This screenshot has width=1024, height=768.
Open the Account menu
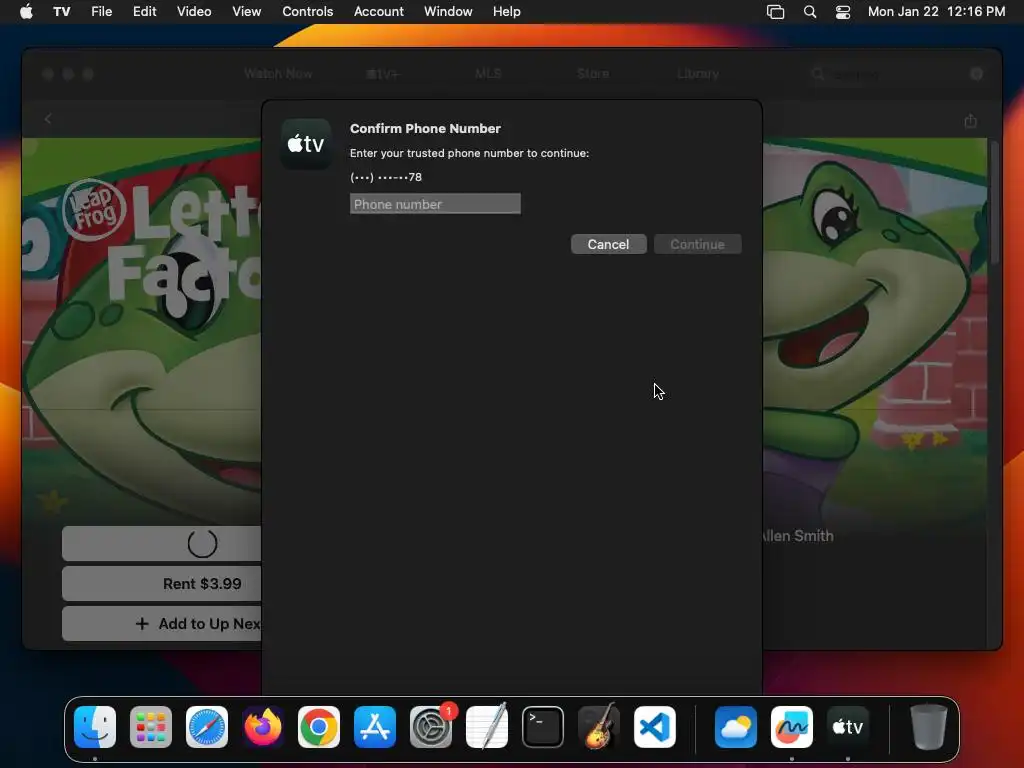point(379,12)
